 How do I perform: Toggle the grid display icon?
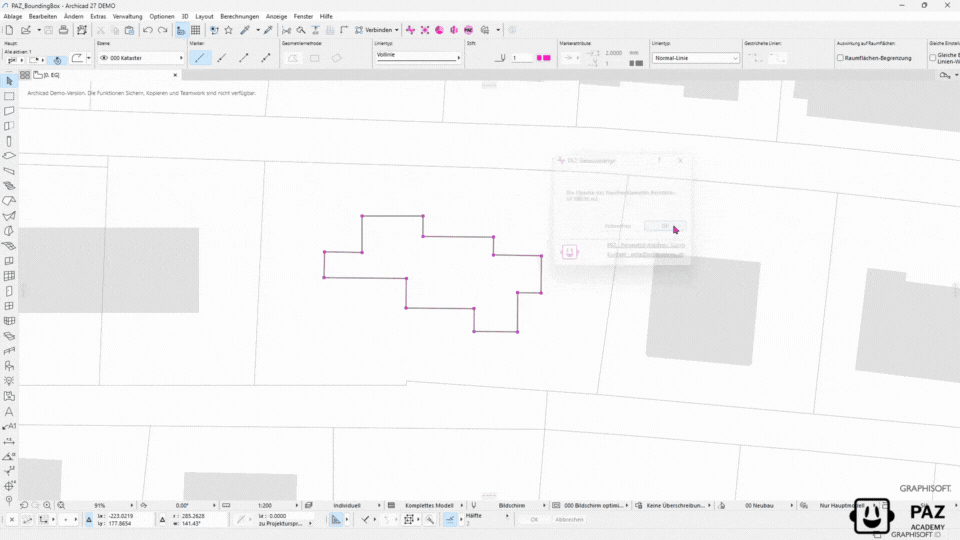click(195, 30)
